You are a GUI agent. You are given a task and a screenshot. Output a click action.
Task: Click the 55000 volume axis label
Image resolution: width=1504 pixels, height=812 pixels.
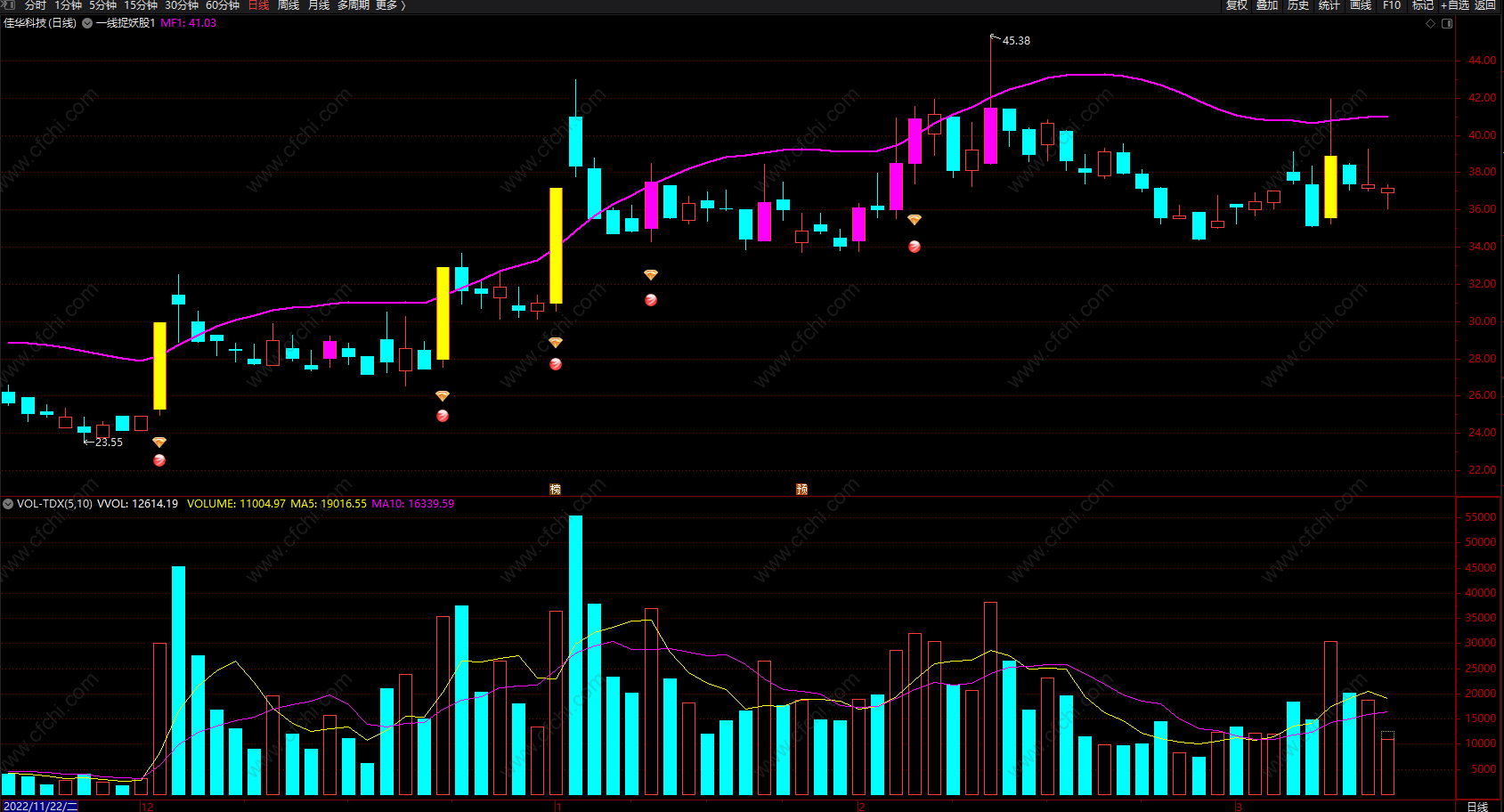pos(1481,517)
